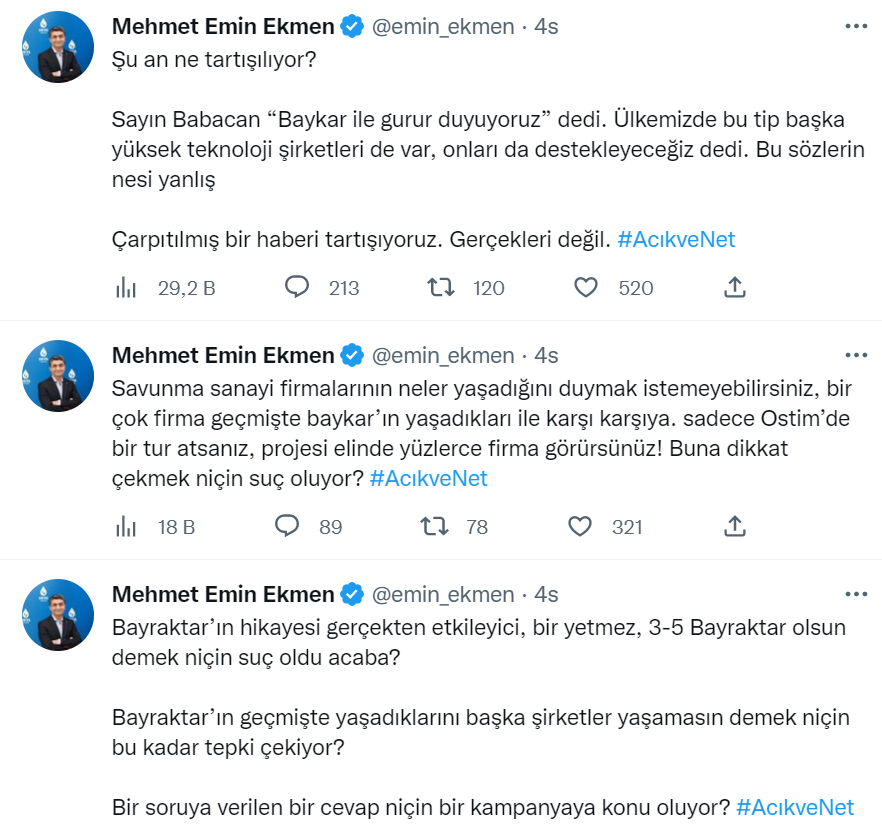The image size is (882, 827).
Task: Open more options menu on first tweet
Action: [856, 27]
